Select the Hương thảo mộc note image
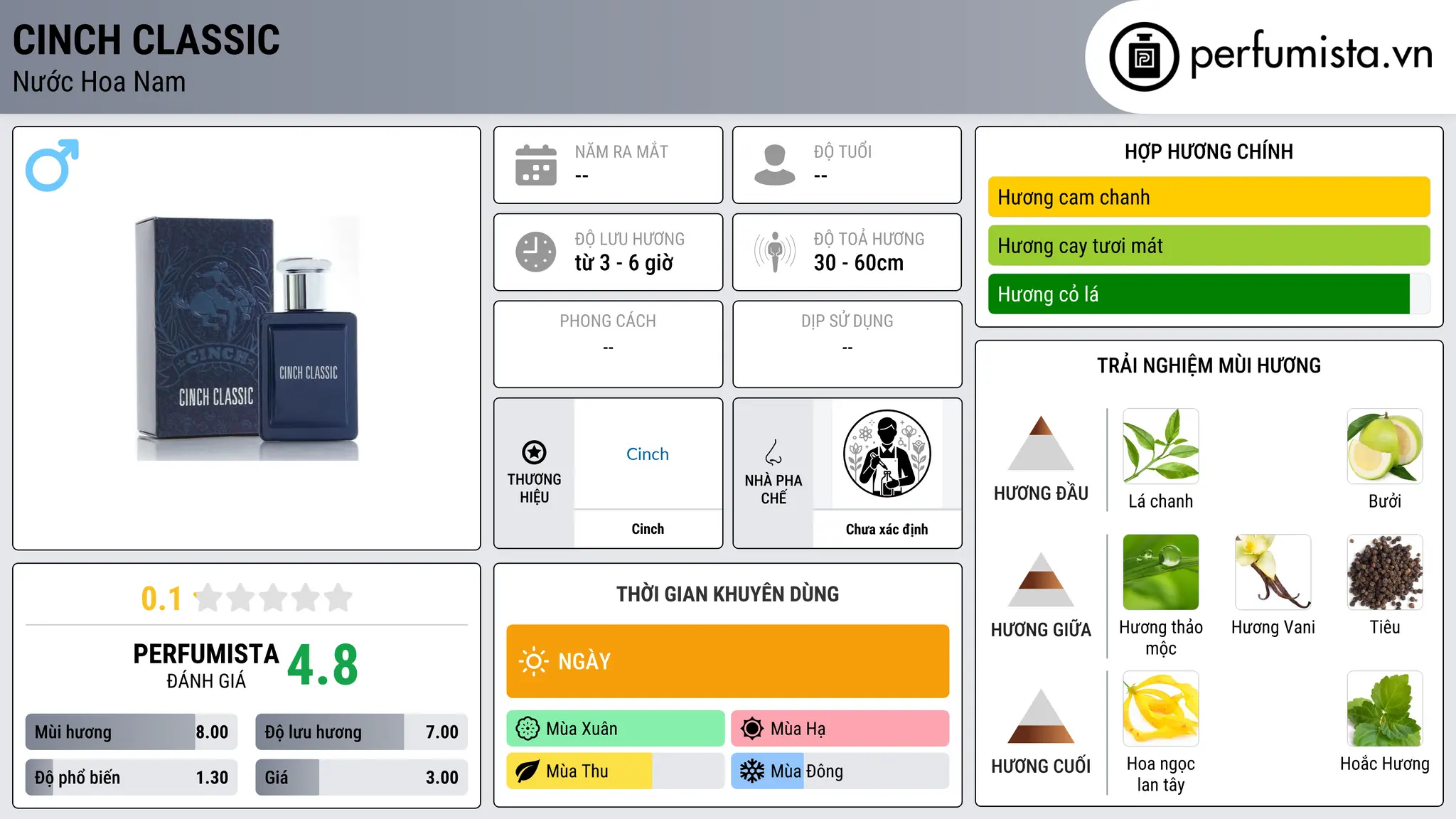The height and width of the screenshot is (819, 1456). 1161,572
